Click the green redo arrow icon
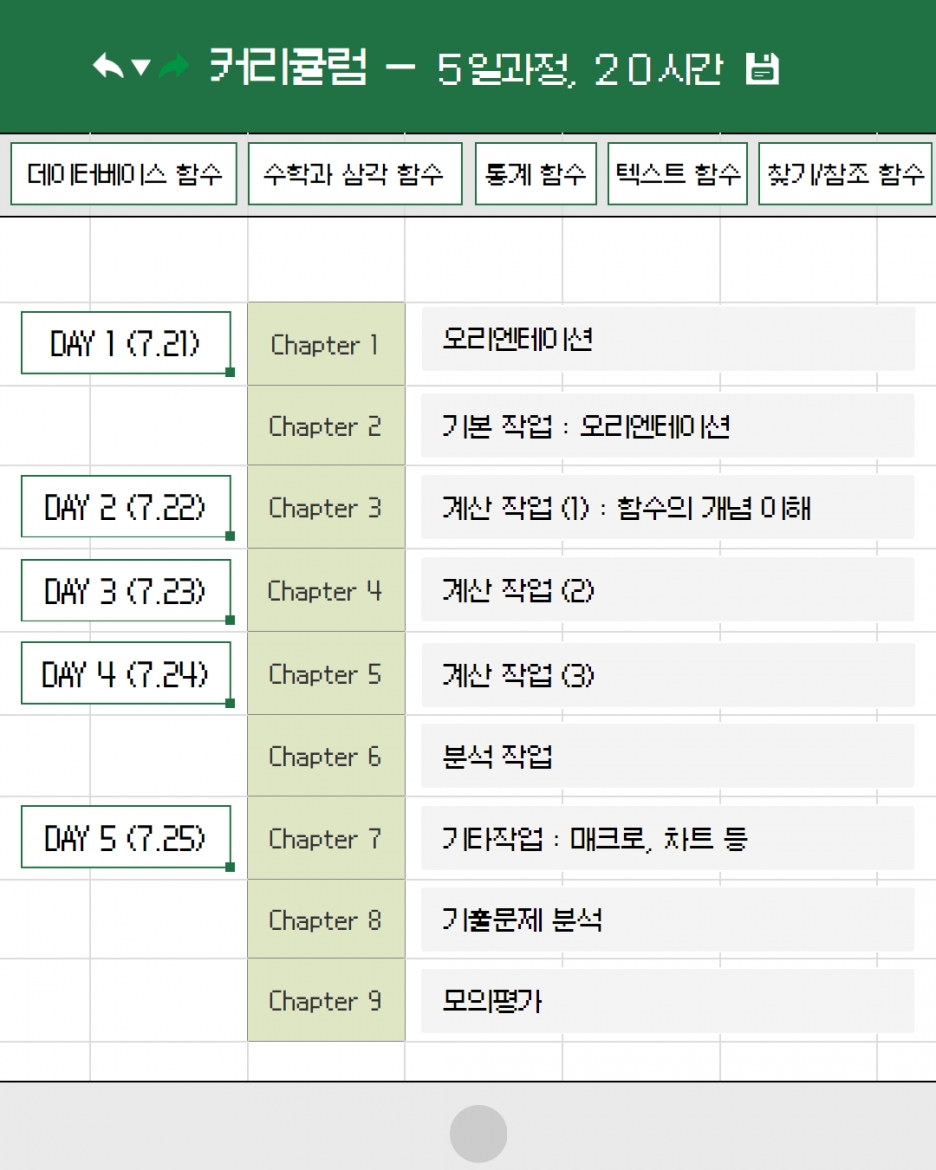Viewport: 936px width, 1170px height. point(174,66)
